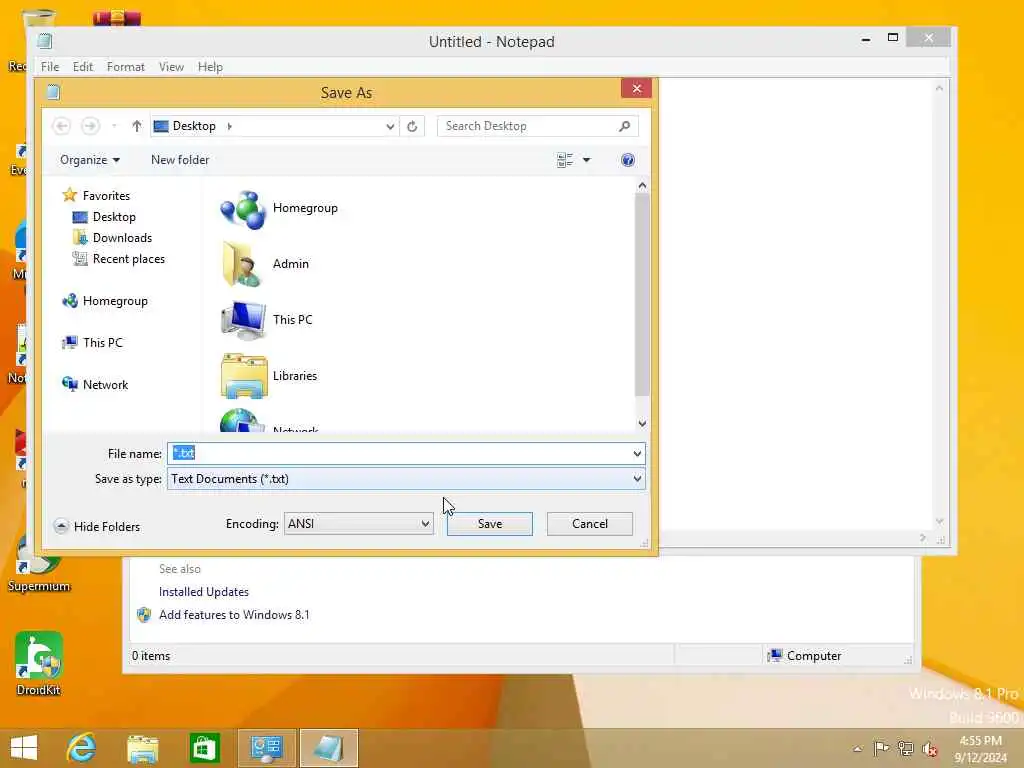
Task: Select the Admin user folder icon
Action: pos(243,264)
